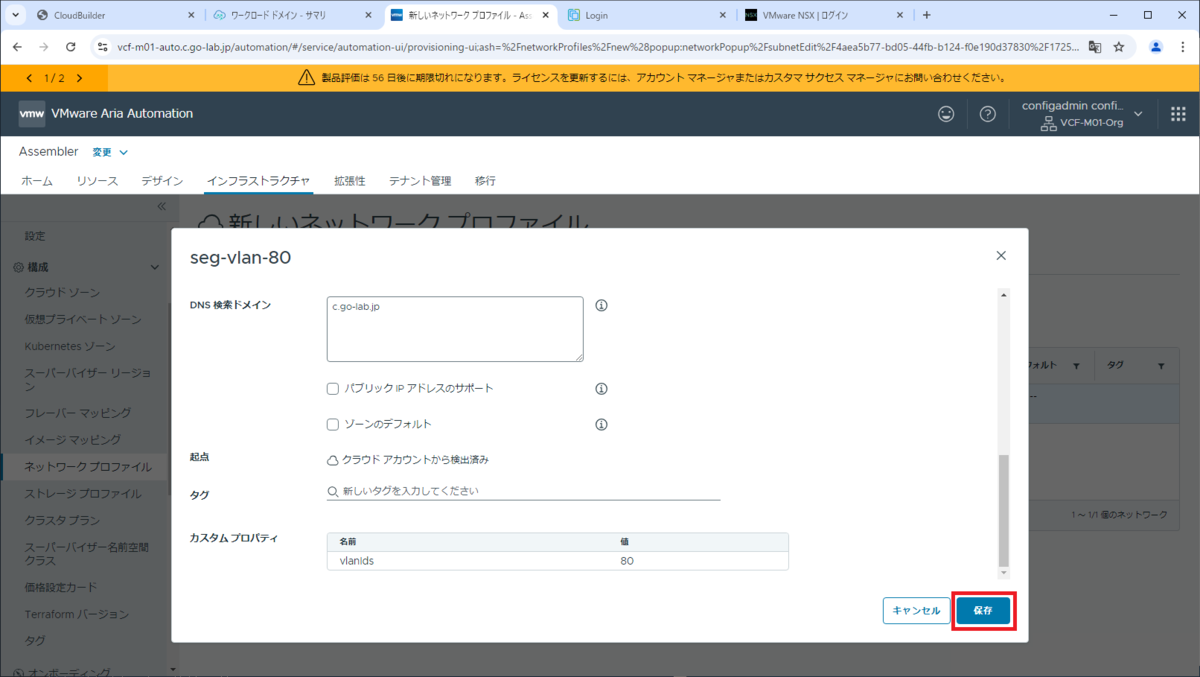Click the browser back arrow
Screen dimensions: 1200x677
pos(17,46)
